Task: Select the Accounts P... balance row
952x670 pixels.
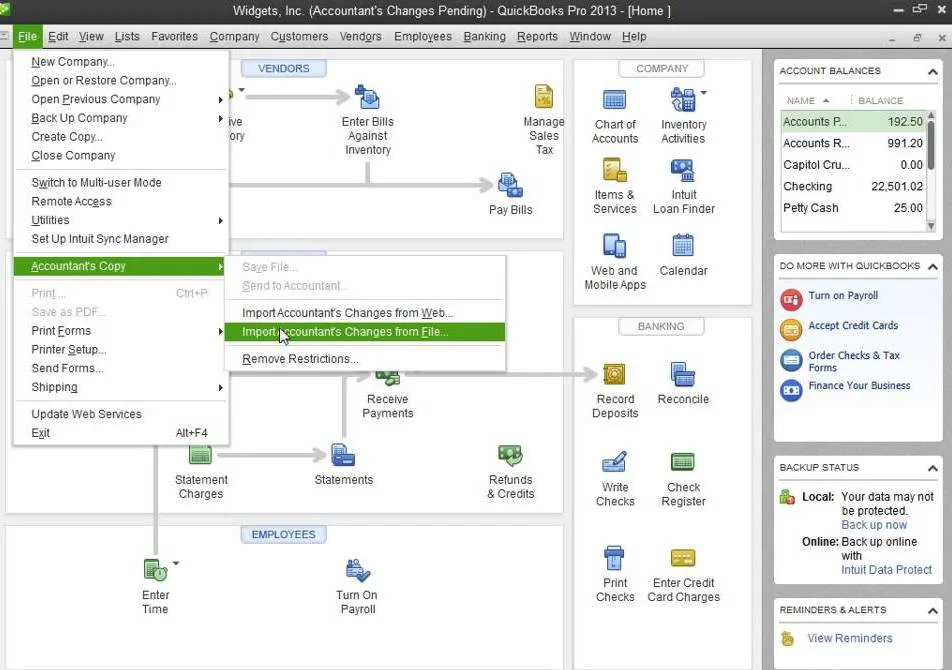Action: click(x=852, y=121)
